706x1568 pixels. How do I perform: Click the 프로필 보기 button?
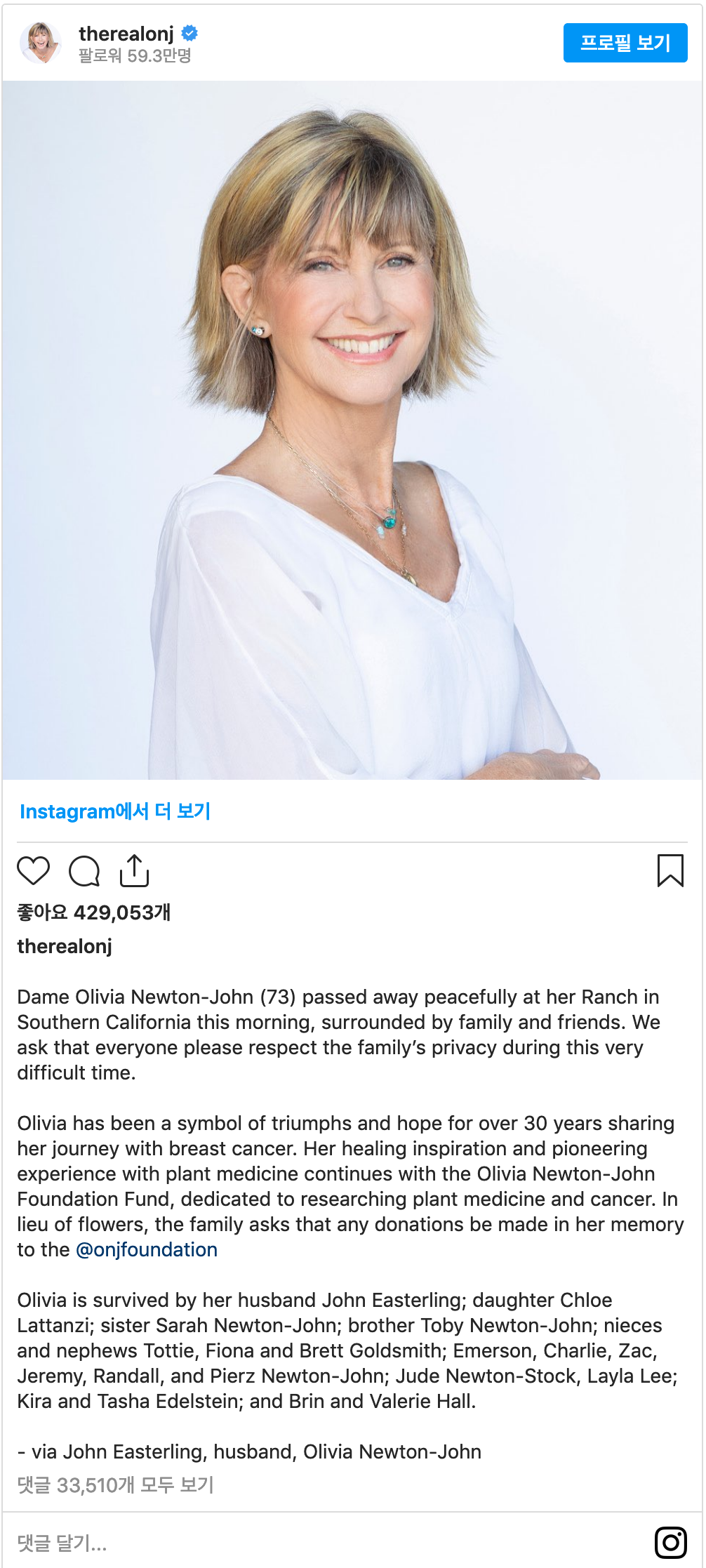(x=625, y=43)
